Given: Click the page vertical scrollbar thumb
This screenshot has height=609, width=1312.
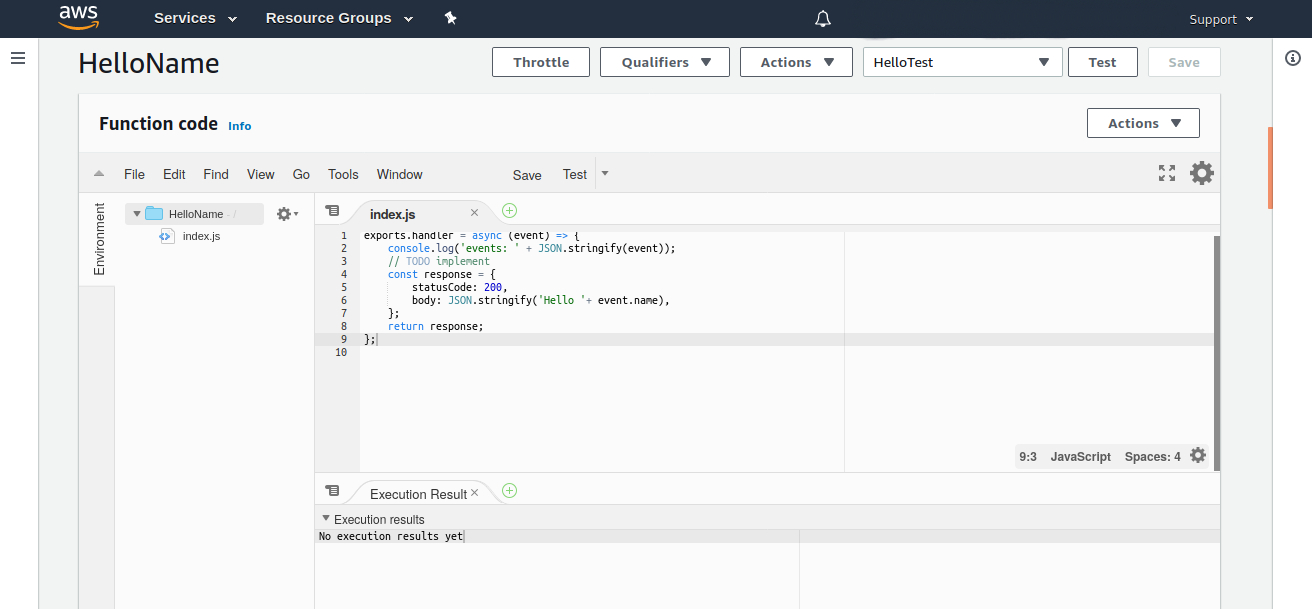Looking at the screenshot, I should point(1271,167).
